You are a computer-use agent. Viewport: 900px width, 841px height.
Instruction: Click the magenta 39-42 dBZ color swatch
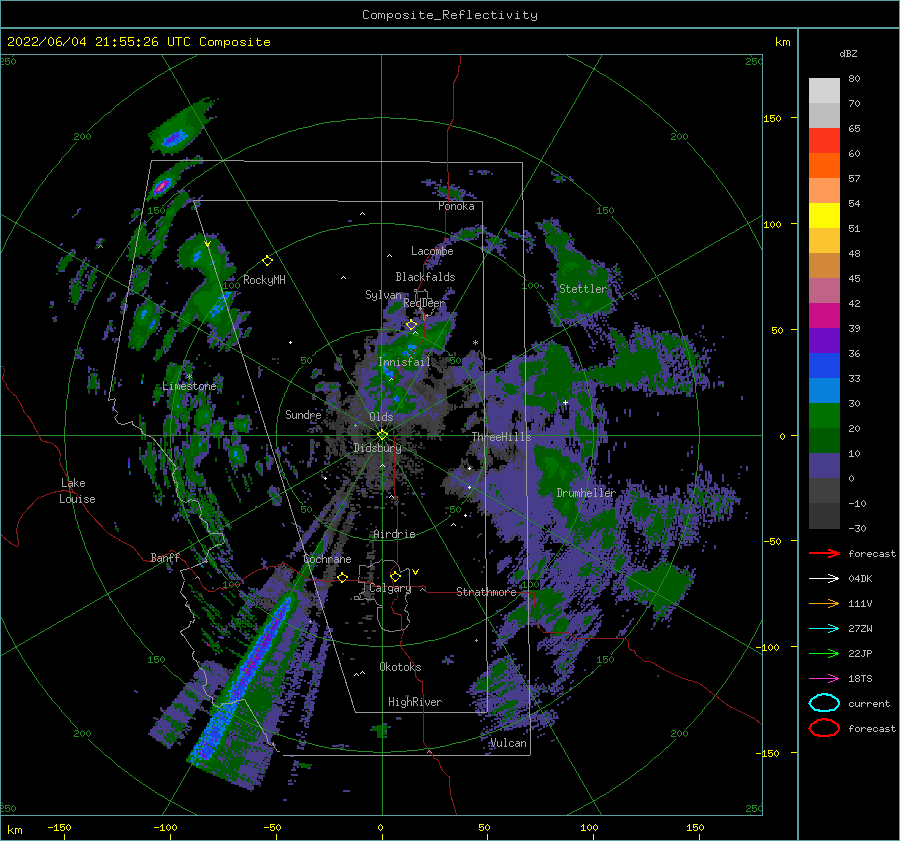click(x=824, y=316)
